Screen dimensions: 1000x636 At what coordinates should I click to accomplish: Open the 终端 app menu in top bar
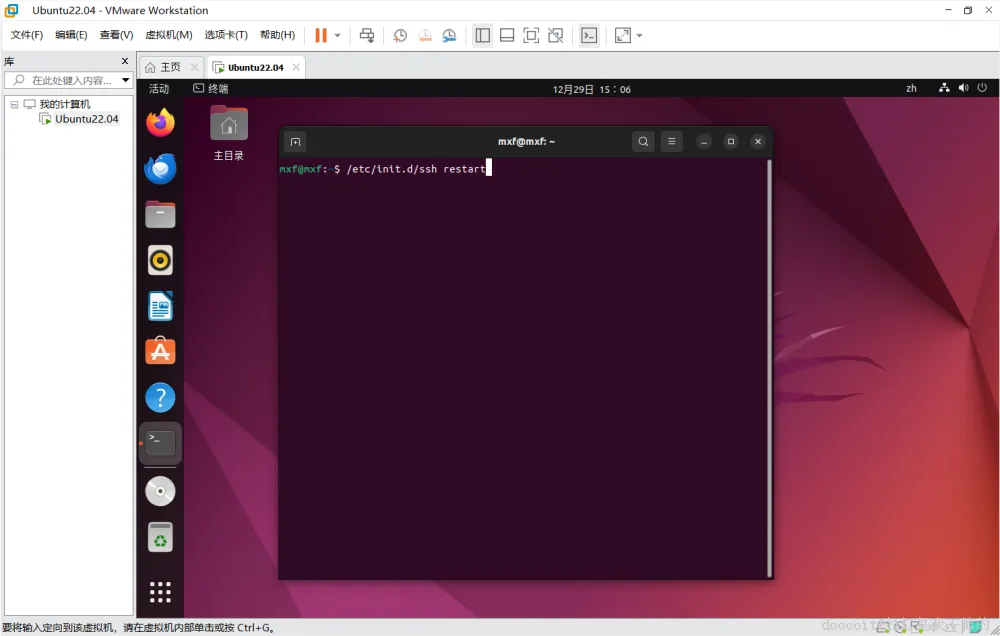[210, 89]
